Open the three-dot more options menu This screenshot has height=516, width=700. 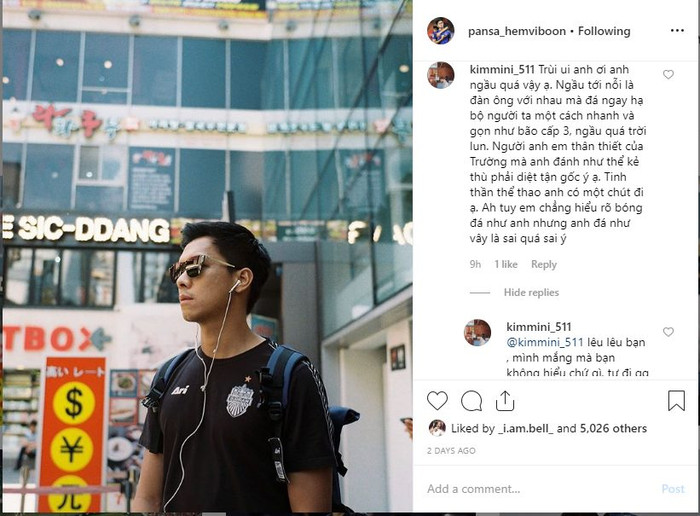coord(677,30)
